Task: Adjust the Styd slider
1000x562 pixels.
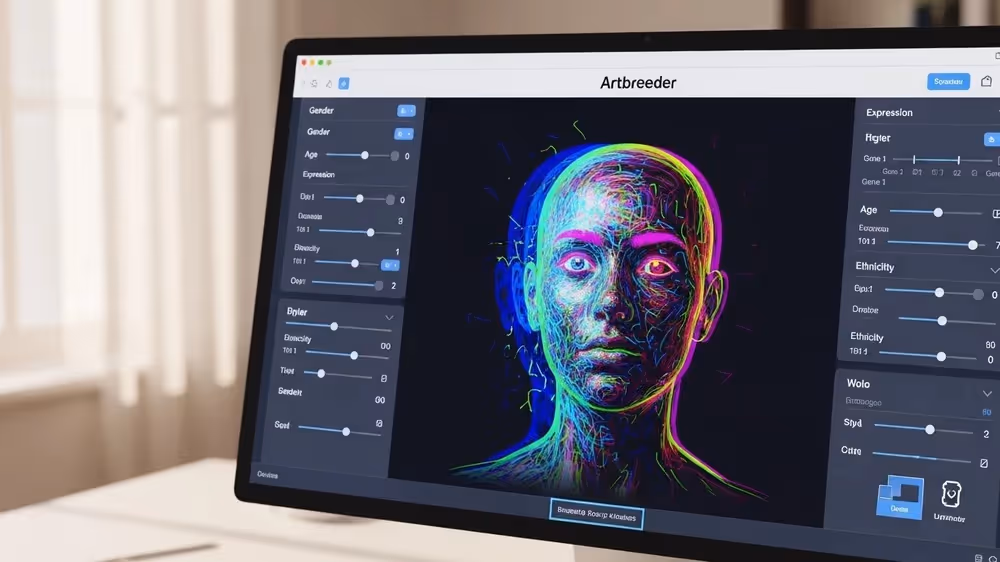Action: coord(930,429)
